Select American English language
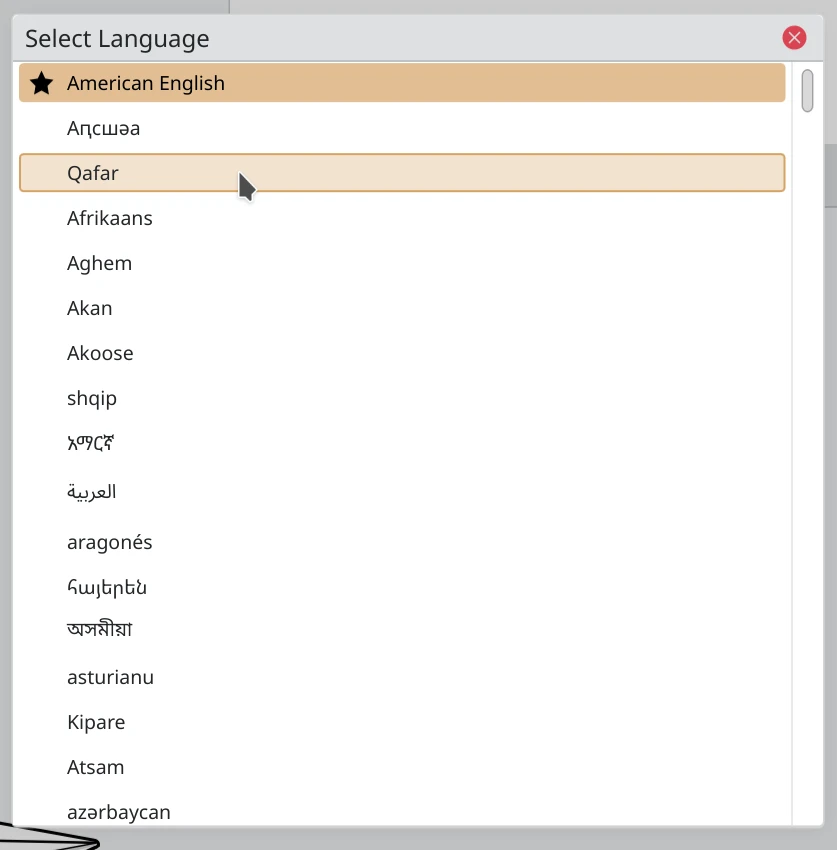837x850 pixels. coord(402,83)
